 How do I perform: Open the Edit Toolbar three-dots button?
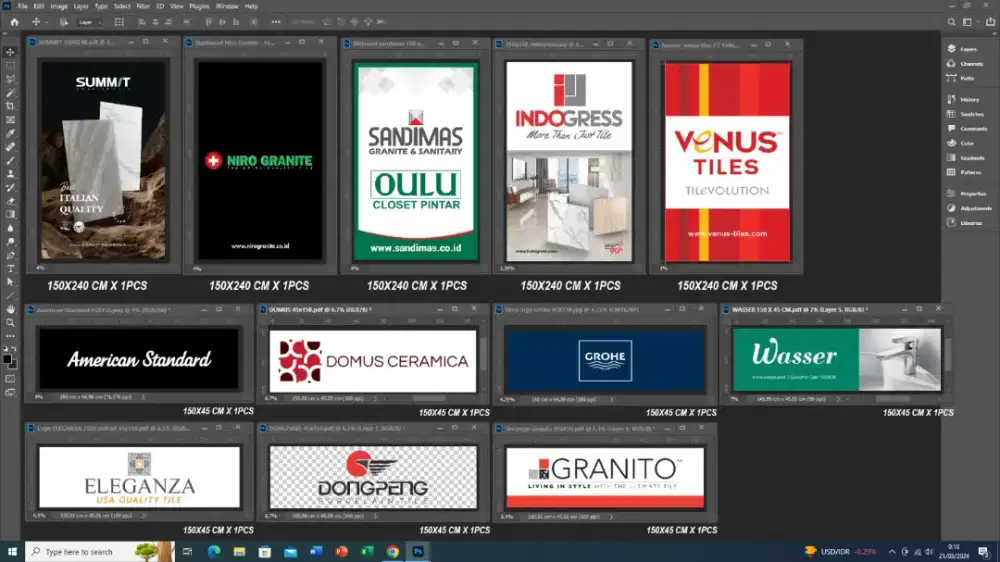(10, 336)
